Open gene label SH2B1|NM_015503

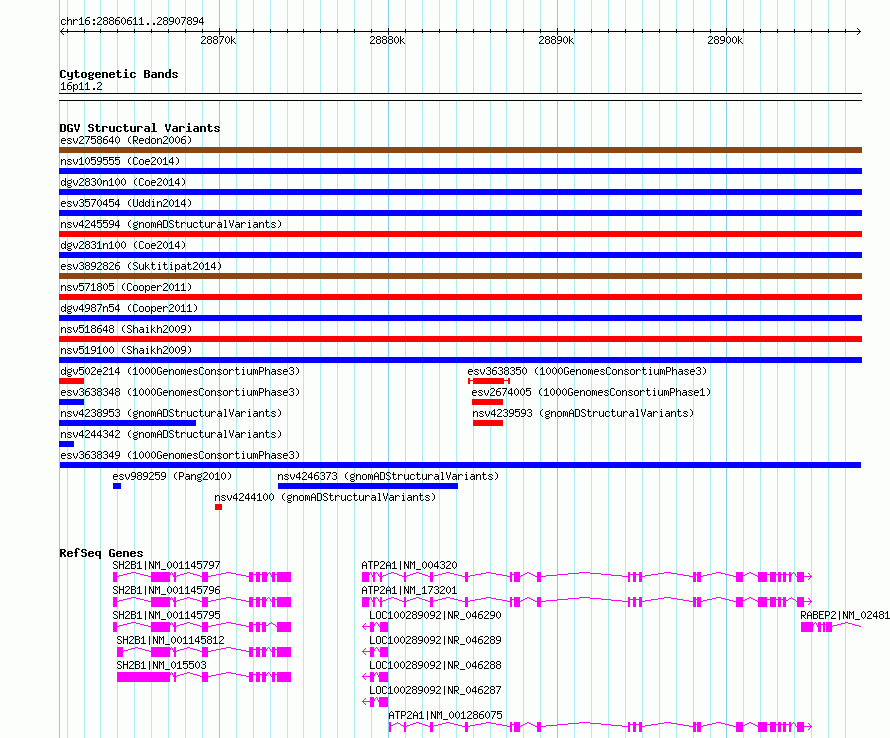(161, 665)
